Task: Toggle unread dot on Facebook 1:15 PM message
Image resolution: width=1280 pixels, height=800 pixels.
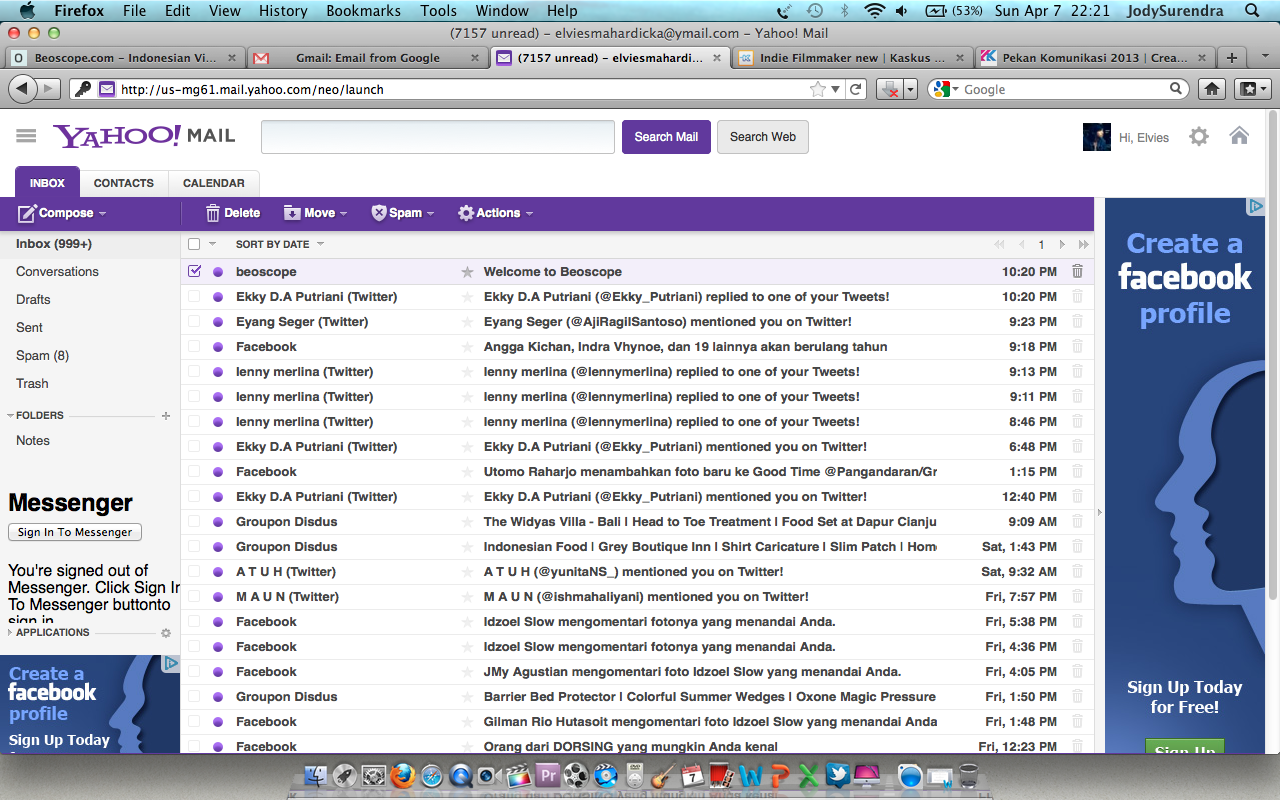Action: pos(218,472)
